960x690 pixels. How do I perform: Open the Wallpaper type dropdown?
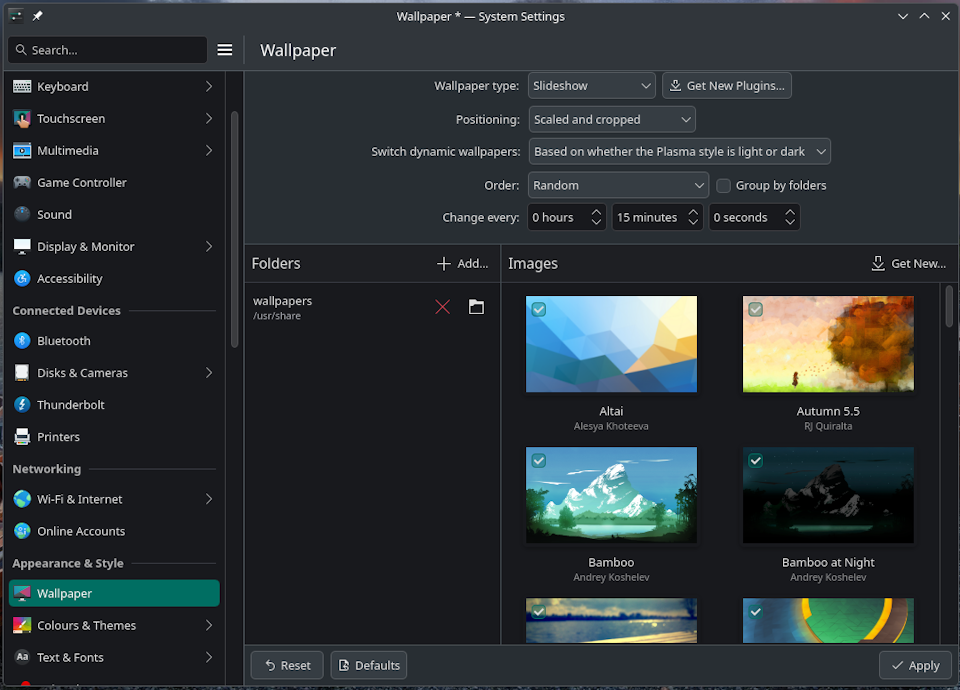(x=591, y=86)
